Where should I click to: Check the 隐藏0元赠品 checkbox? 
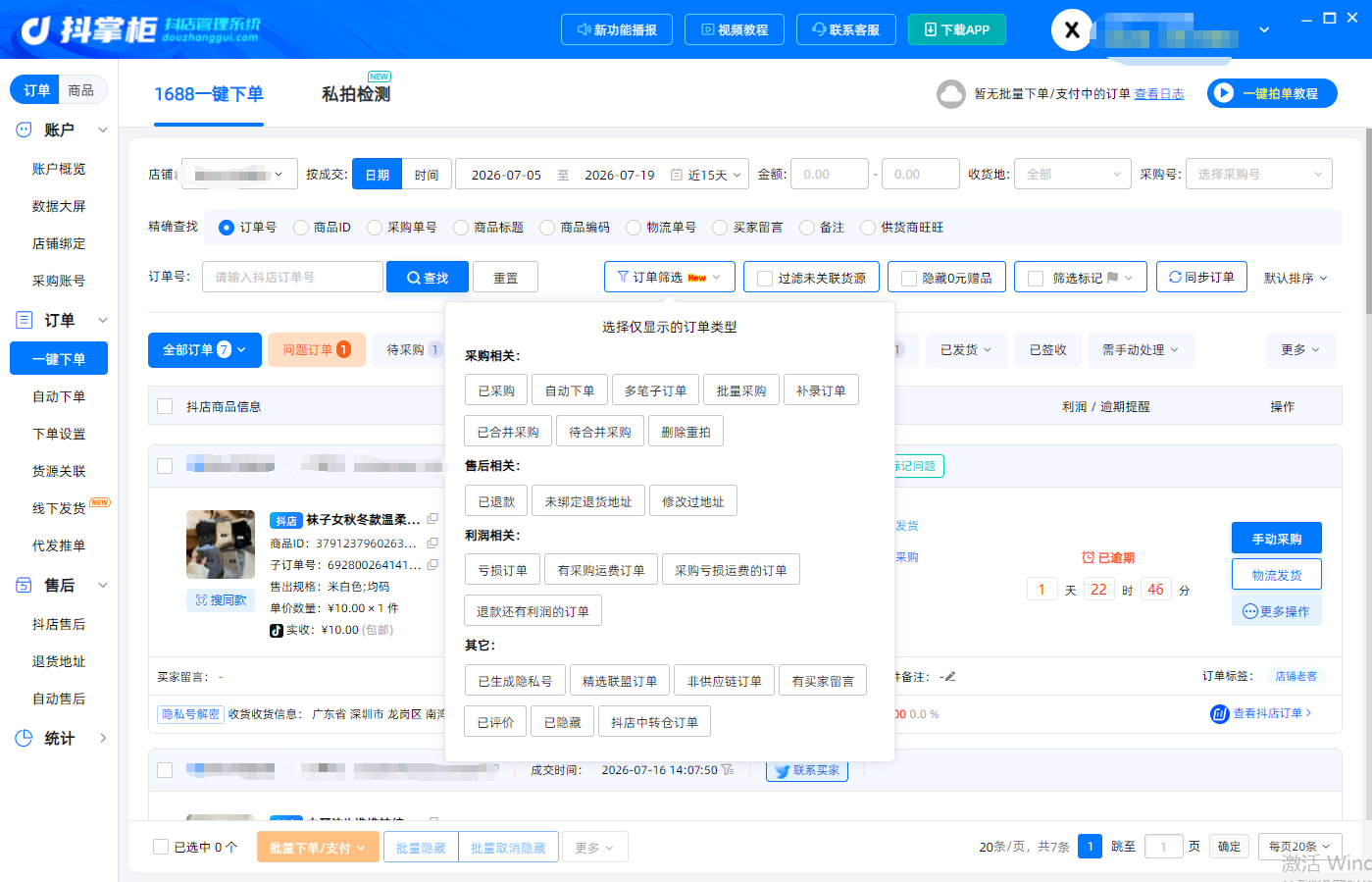tap(909, 278)
